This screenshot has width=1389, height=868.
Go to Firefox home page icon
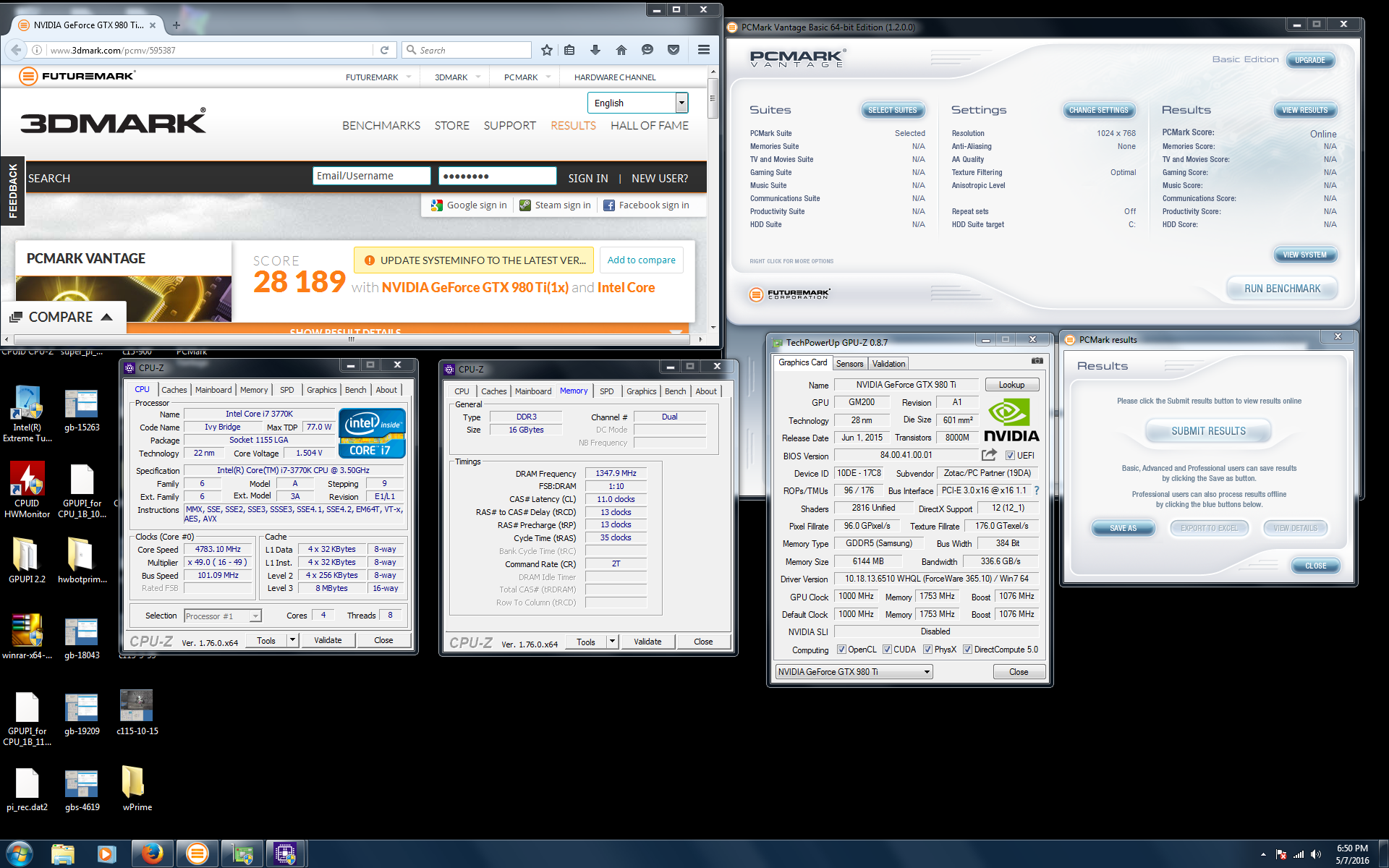(x=621, y=50)
